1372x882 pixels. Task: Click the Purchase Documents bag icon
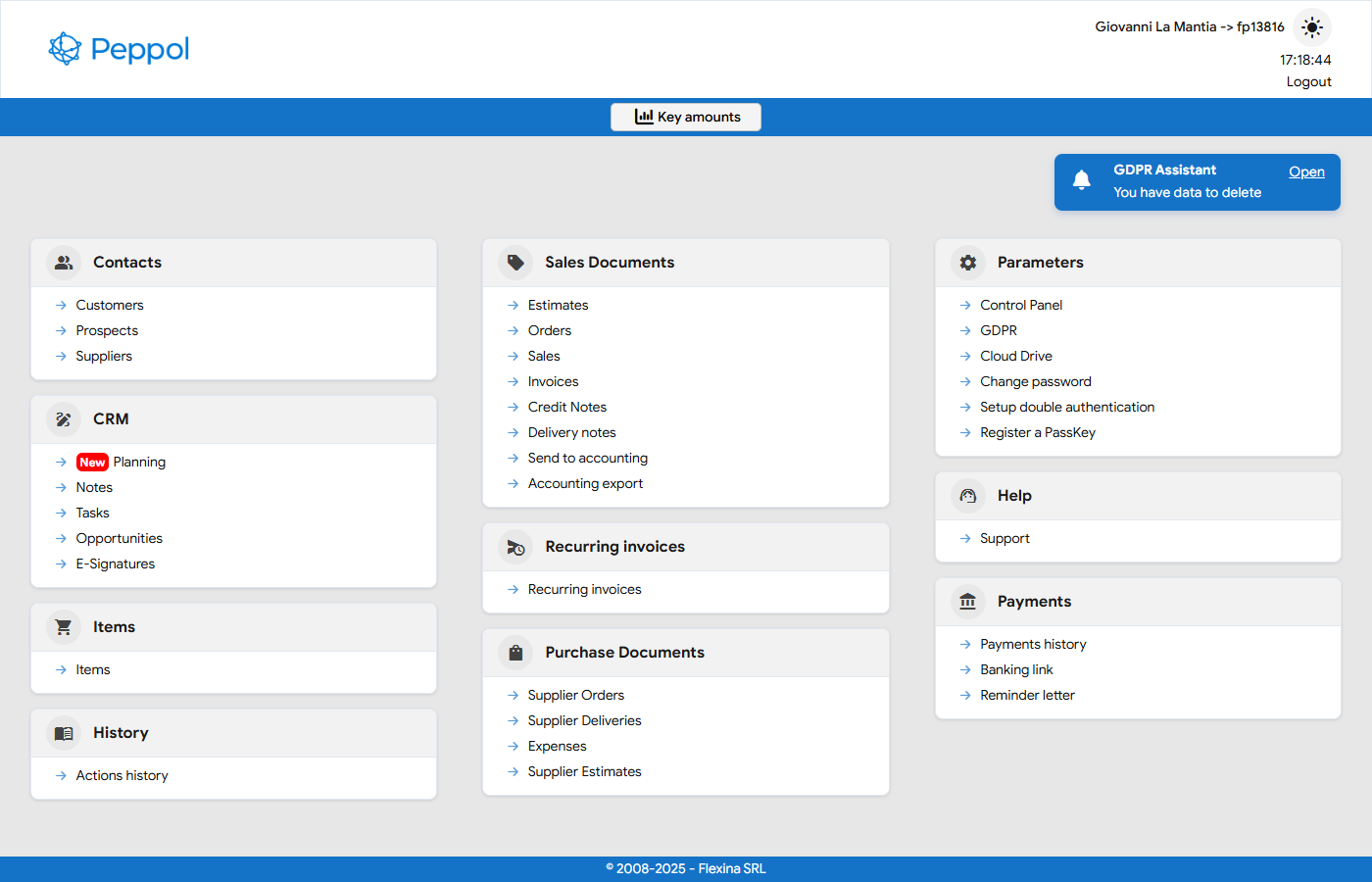(x=515, y=653)
